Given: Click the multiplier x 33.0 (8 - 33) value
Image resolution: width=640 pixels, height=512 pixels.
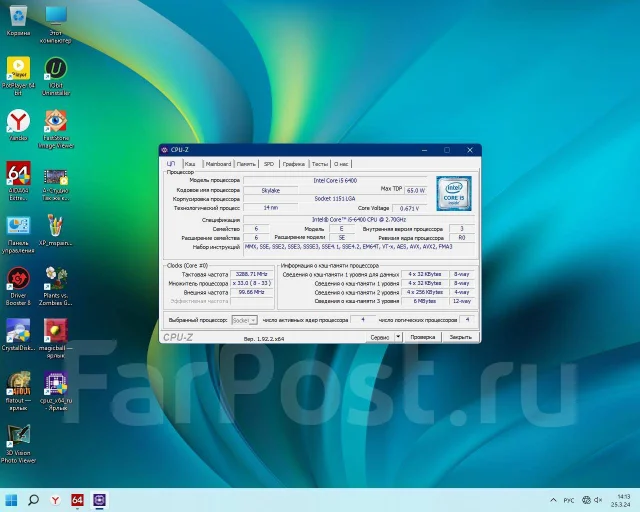Looking at the screenshot, I should 252,283.
